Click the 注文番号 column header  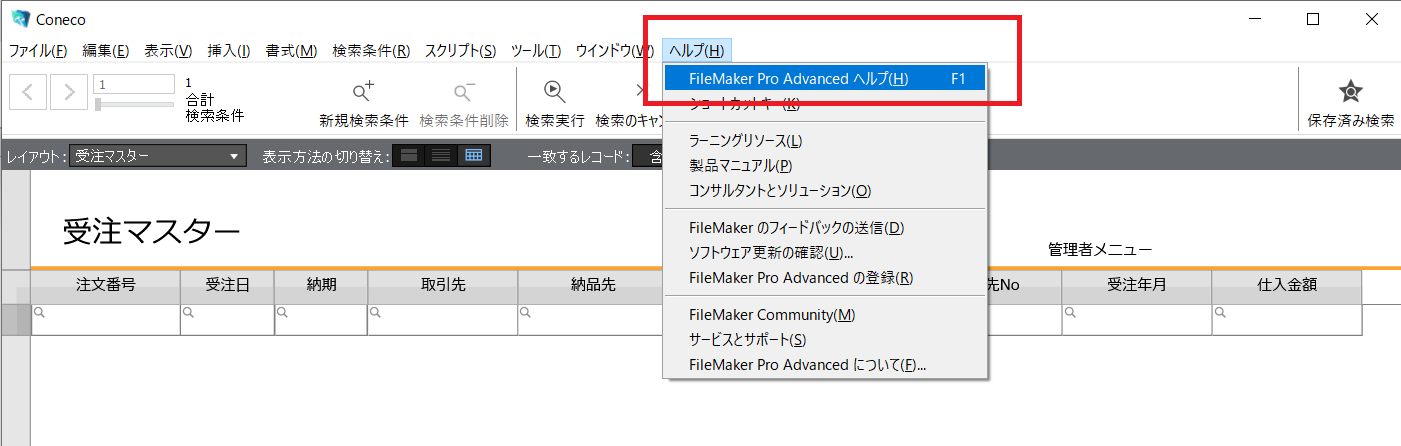pos(106,285)
